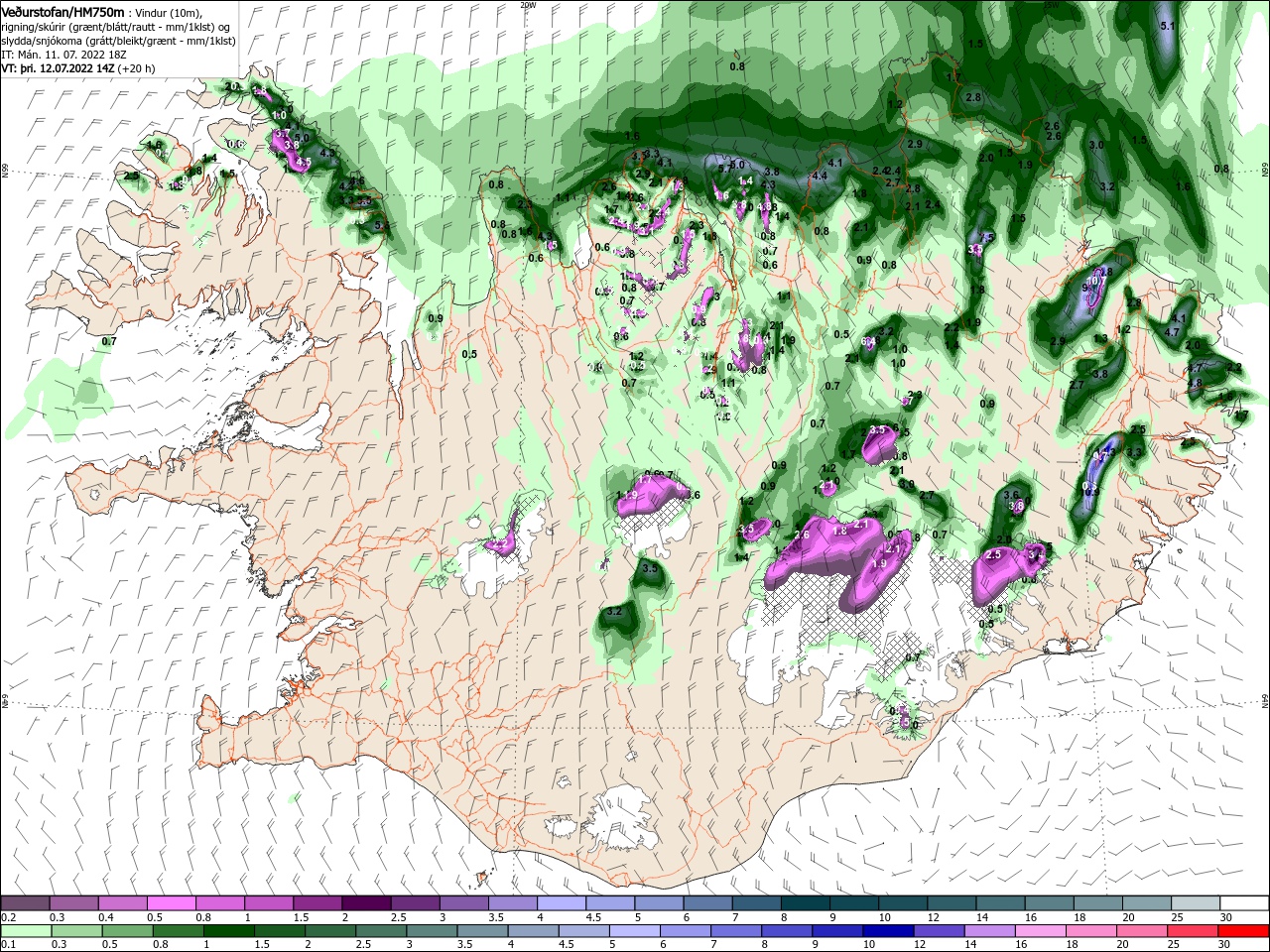Screen dimensions: 1270x952
Task: Click the 5.1 precipitation value on the map
Action: coord(1167,26)
